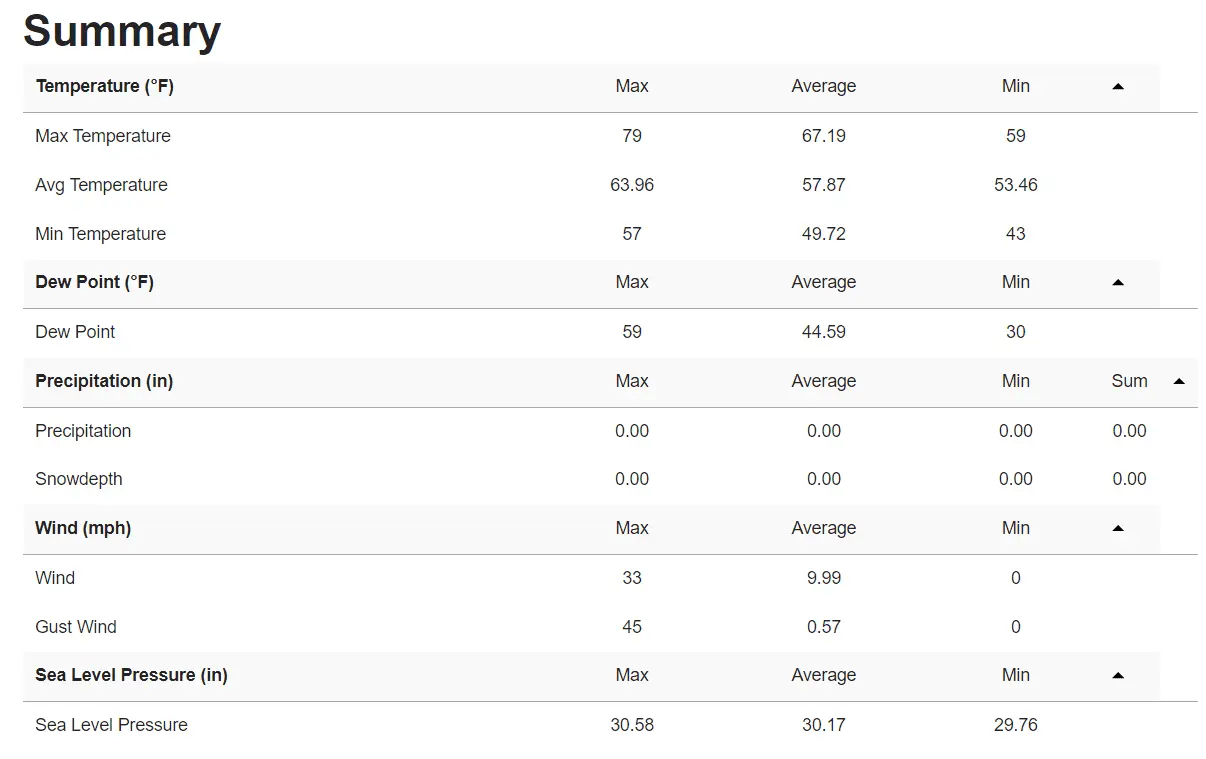
Task: Click the Wind average value 9.99
Action: click(823, 578)
